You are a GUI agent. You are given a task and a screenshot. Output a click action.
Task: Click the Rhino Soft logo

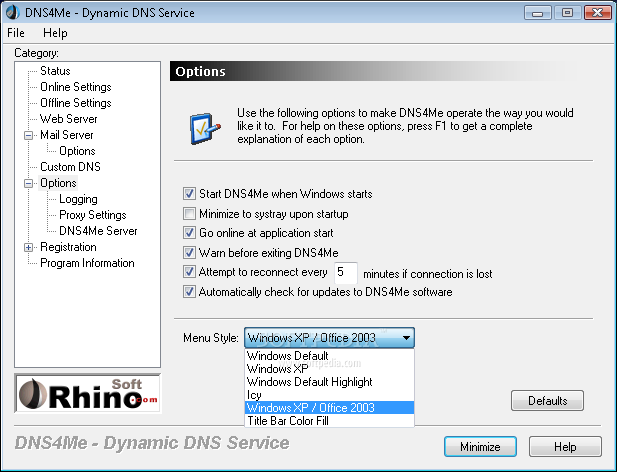click(x=88, y=393)
